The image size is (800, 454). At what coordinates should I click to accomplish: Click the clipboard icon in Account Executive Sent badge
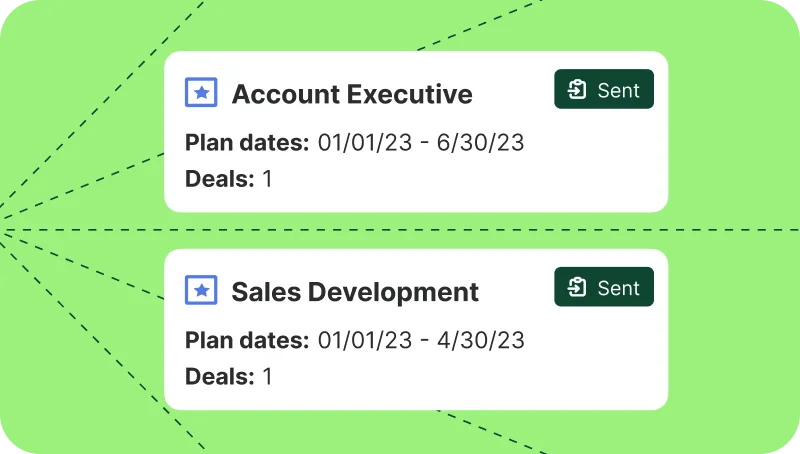pos(577,89)
